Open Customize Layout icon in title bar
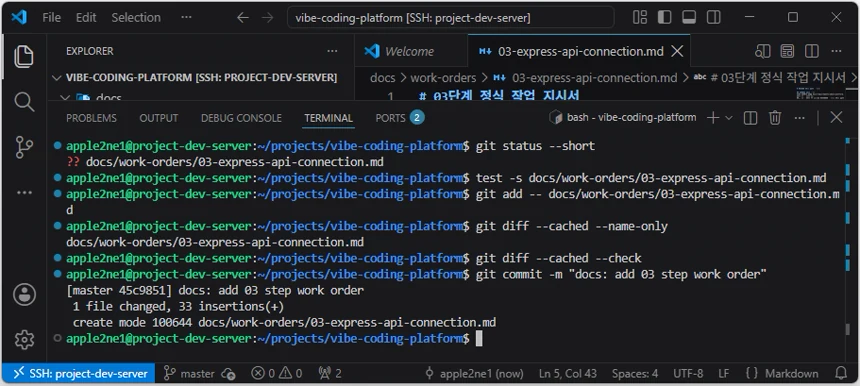 click(640, 18)
